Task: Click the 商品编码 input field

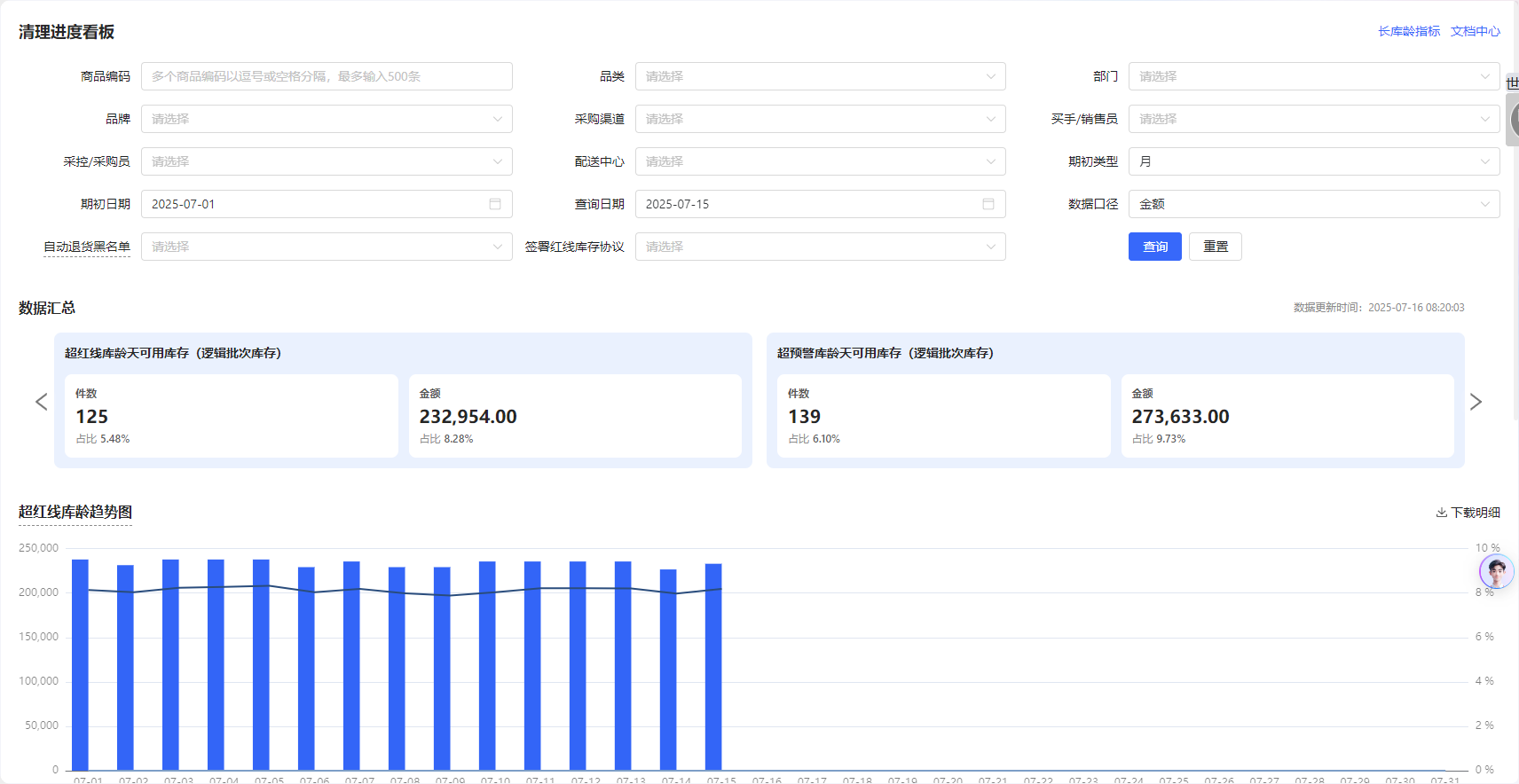Action: pyautogui.click(x=326, y=76)
